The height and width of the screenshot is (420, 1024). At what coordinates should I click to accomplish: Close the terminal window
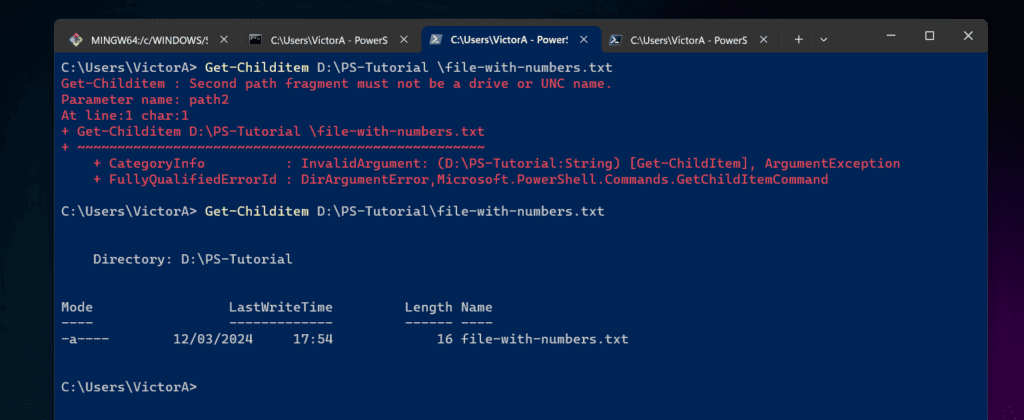tap(968, 35)
